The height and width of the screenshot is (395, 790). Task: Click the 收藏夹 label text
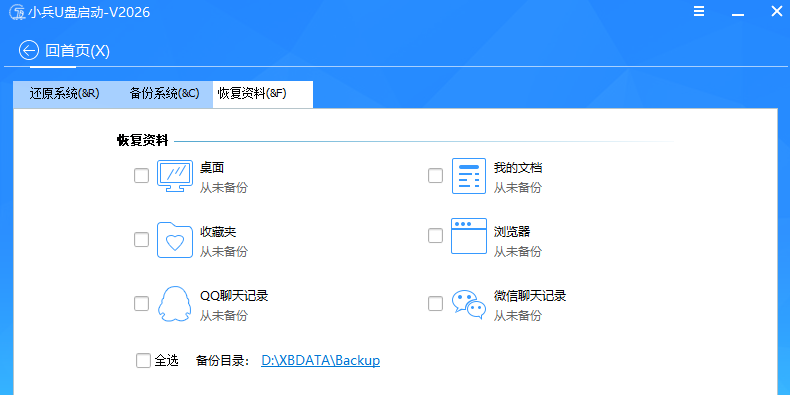pos(218,232)
